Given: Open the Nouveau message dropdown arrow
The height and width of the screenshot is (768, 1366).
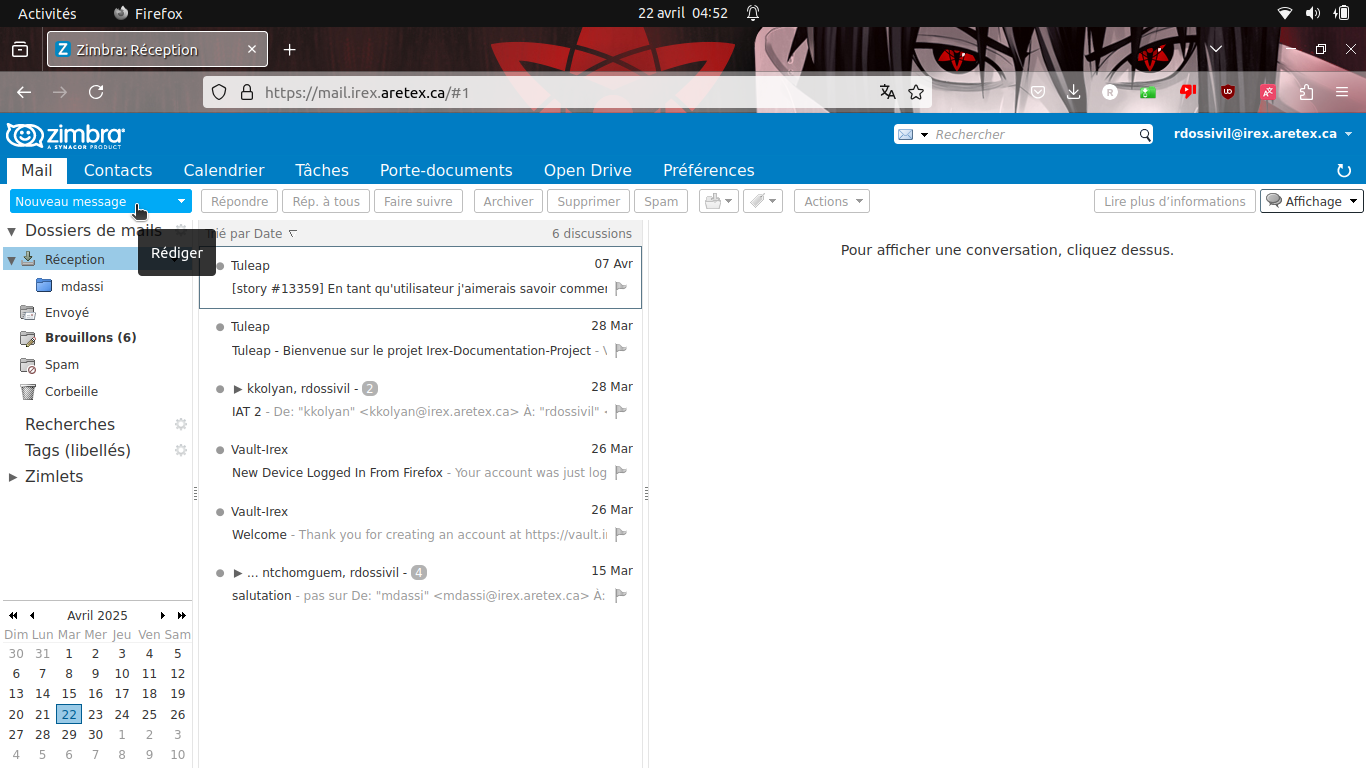Looking at the screenshot, I should pyautogui.click(x=181, y=201).
